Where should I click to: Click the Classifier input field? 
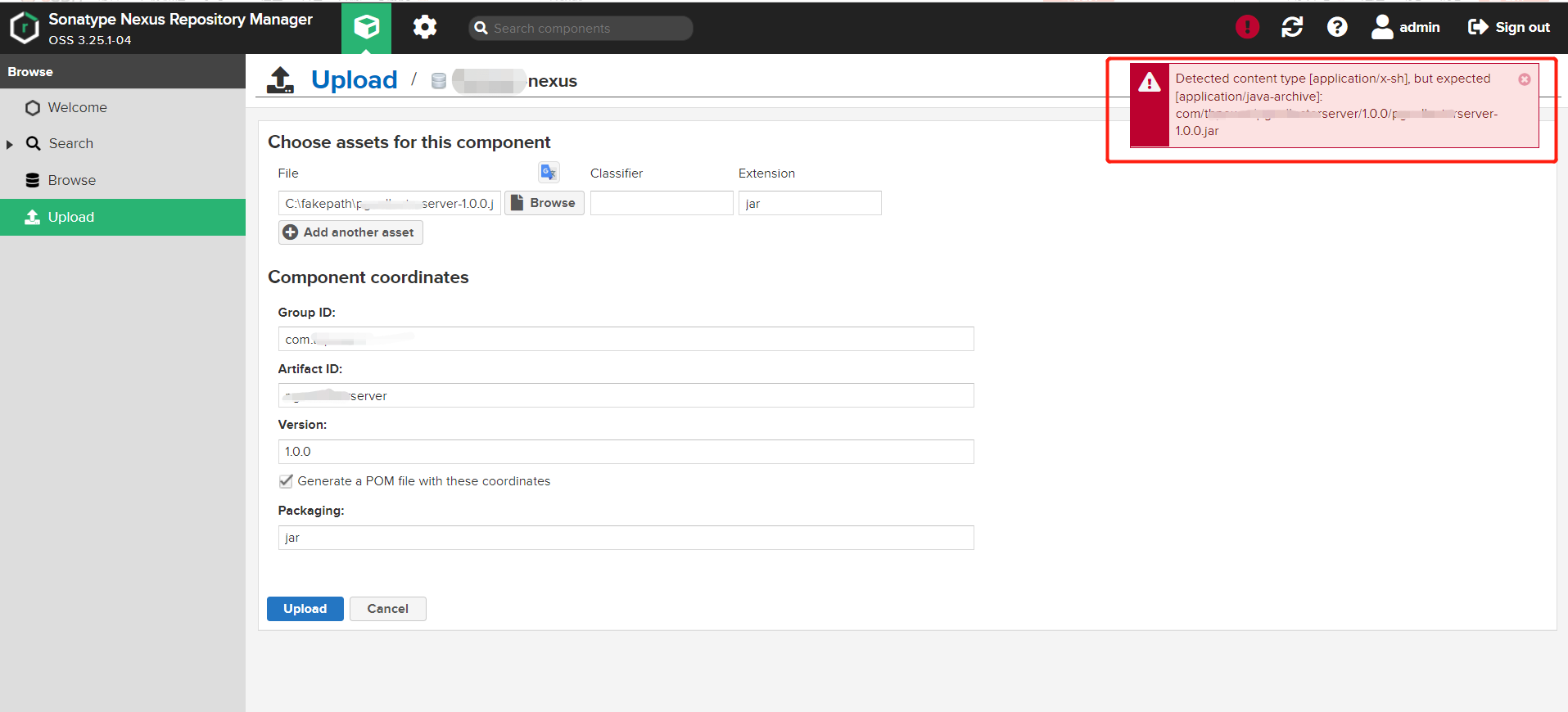[662, 203]
